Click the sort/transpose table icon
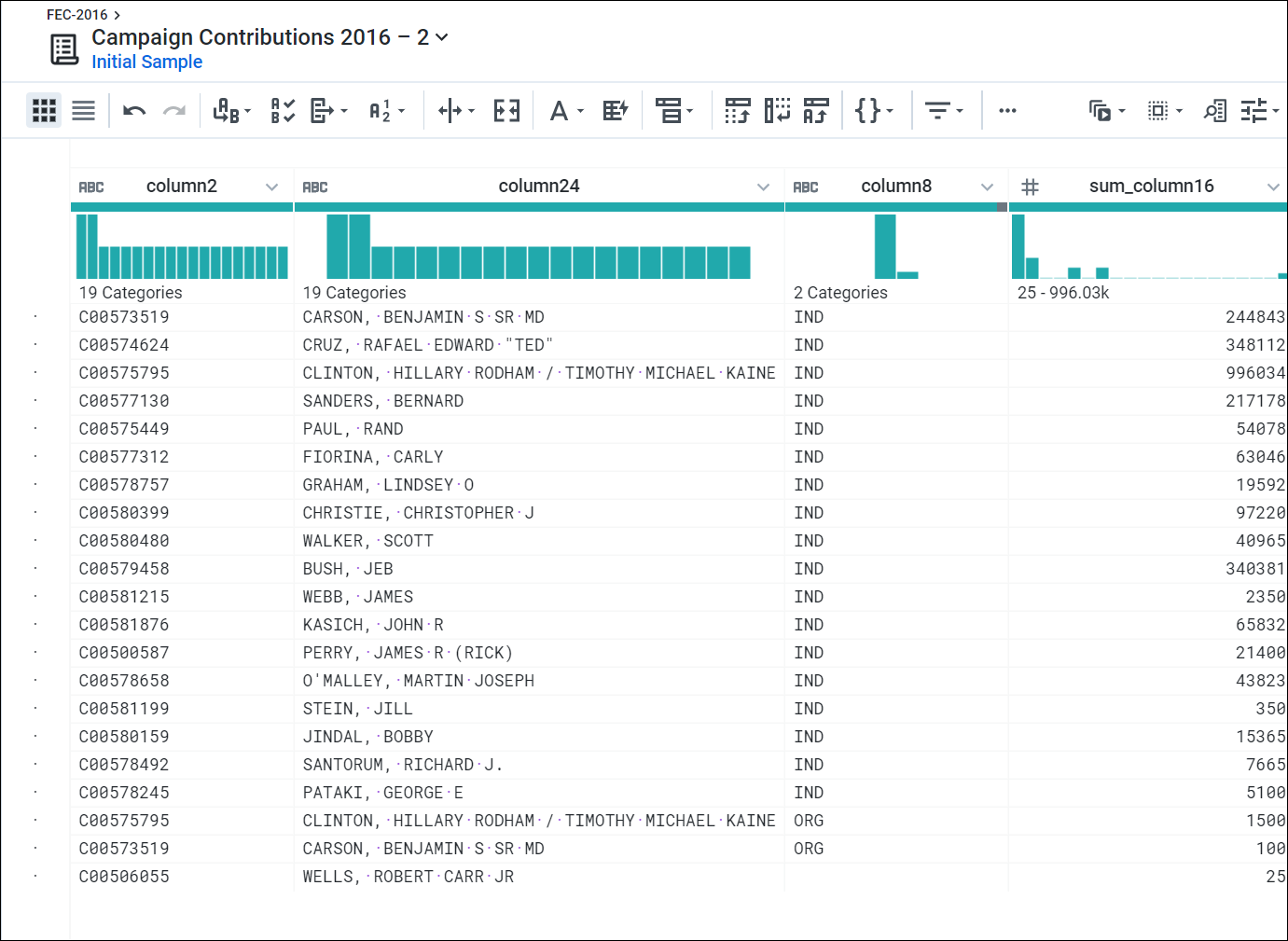Viewport: 1288px width, 941px height. tap(816, 111)
